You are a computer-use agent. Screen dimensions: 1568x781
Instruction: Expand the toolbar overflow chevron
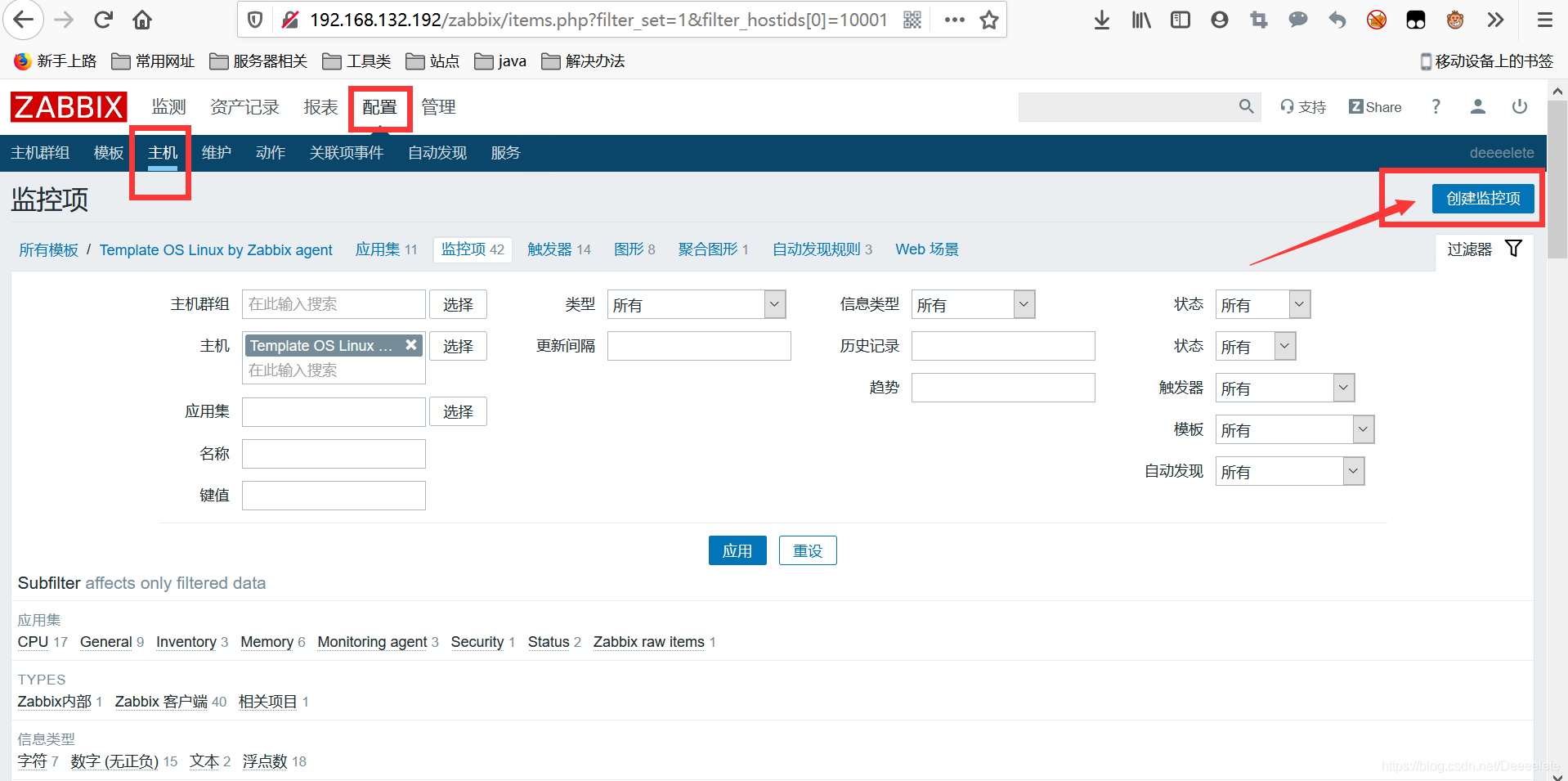click(1495, 20)
